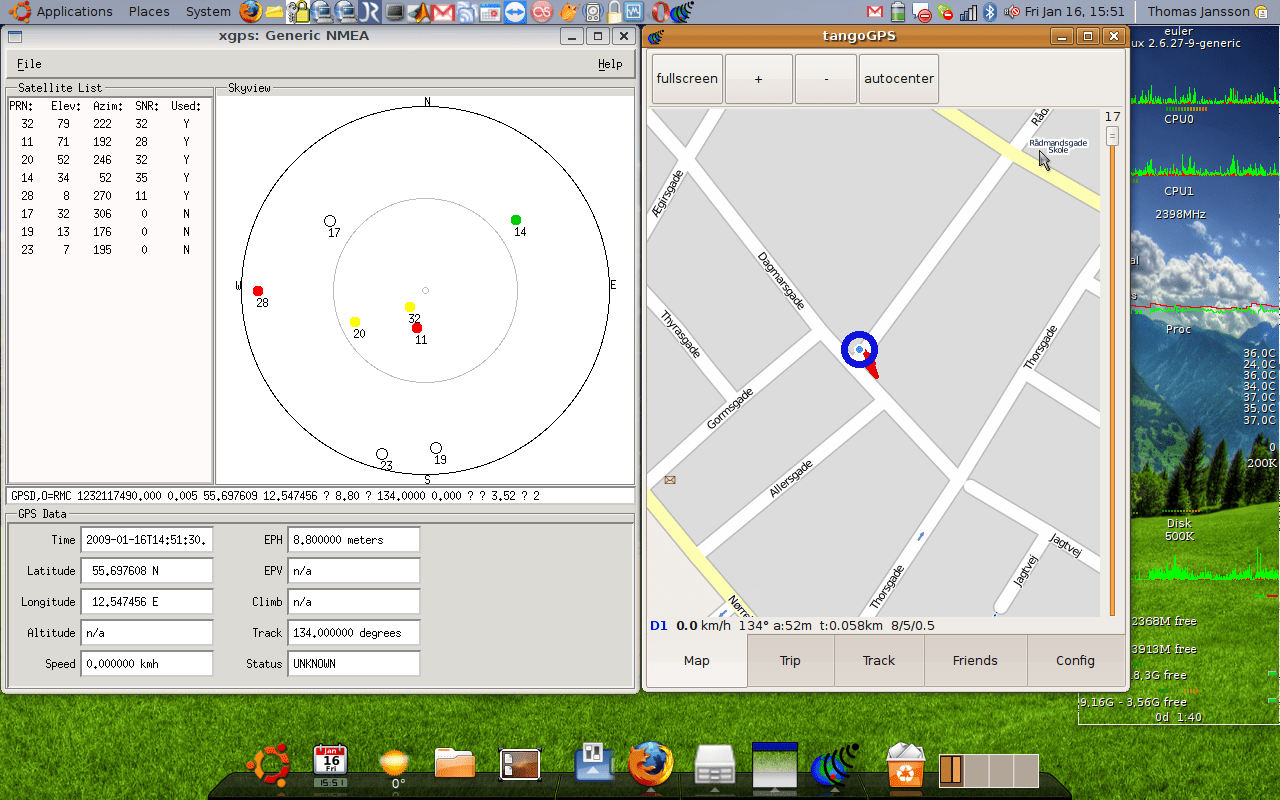Image resolution: width=1280 pixels, height=800 pixels.
Task: Open the Friends tab
Action: click(x=975, y=660)
